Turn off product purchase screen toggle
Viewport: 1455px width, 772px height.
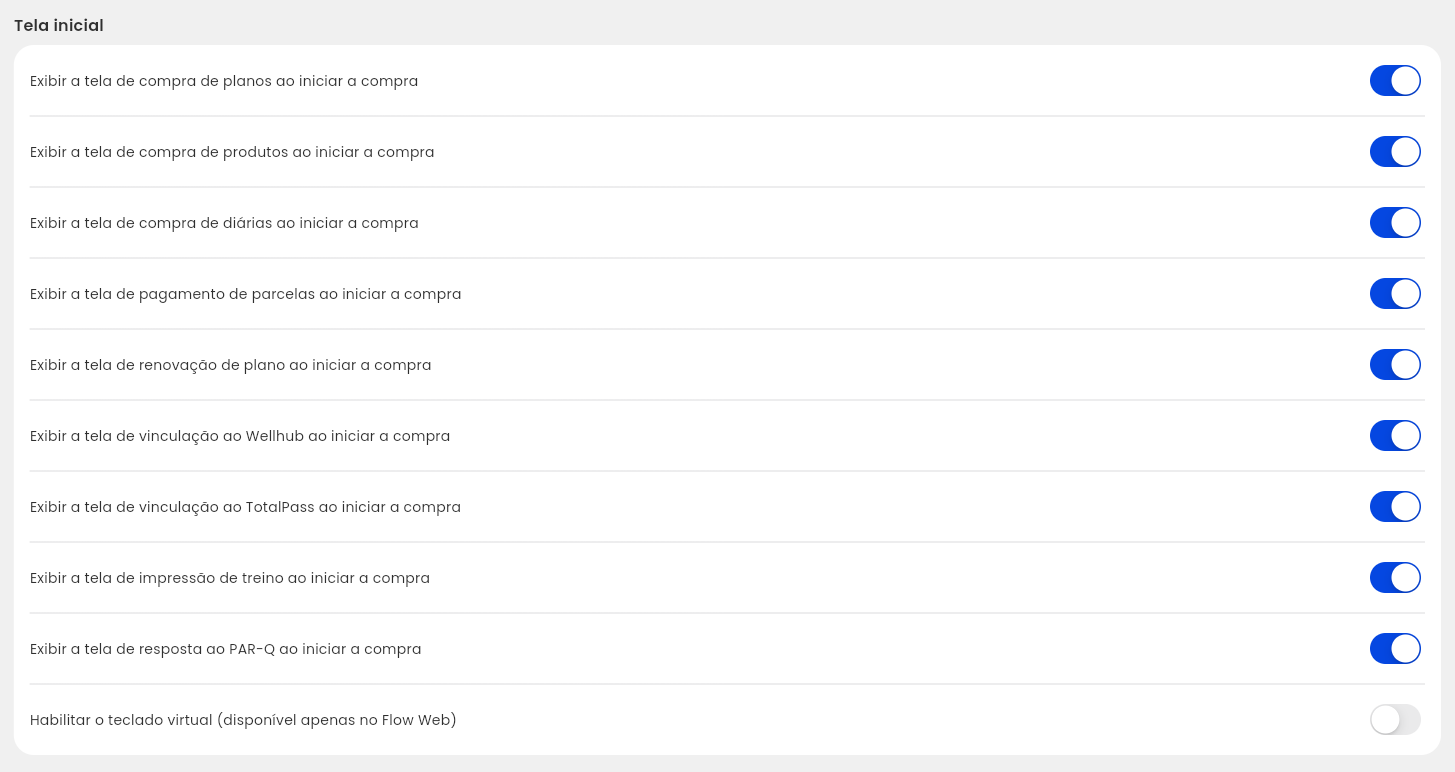1395,152
